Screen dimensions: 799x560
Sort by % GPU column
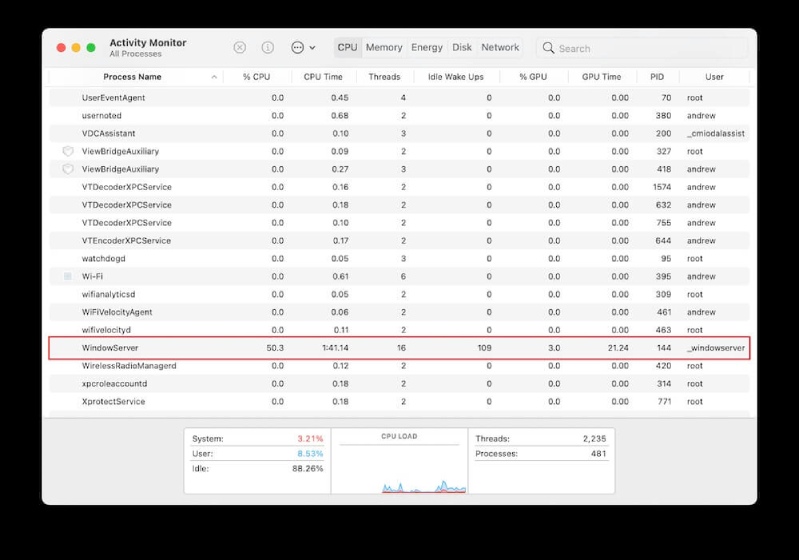[533, 77]
